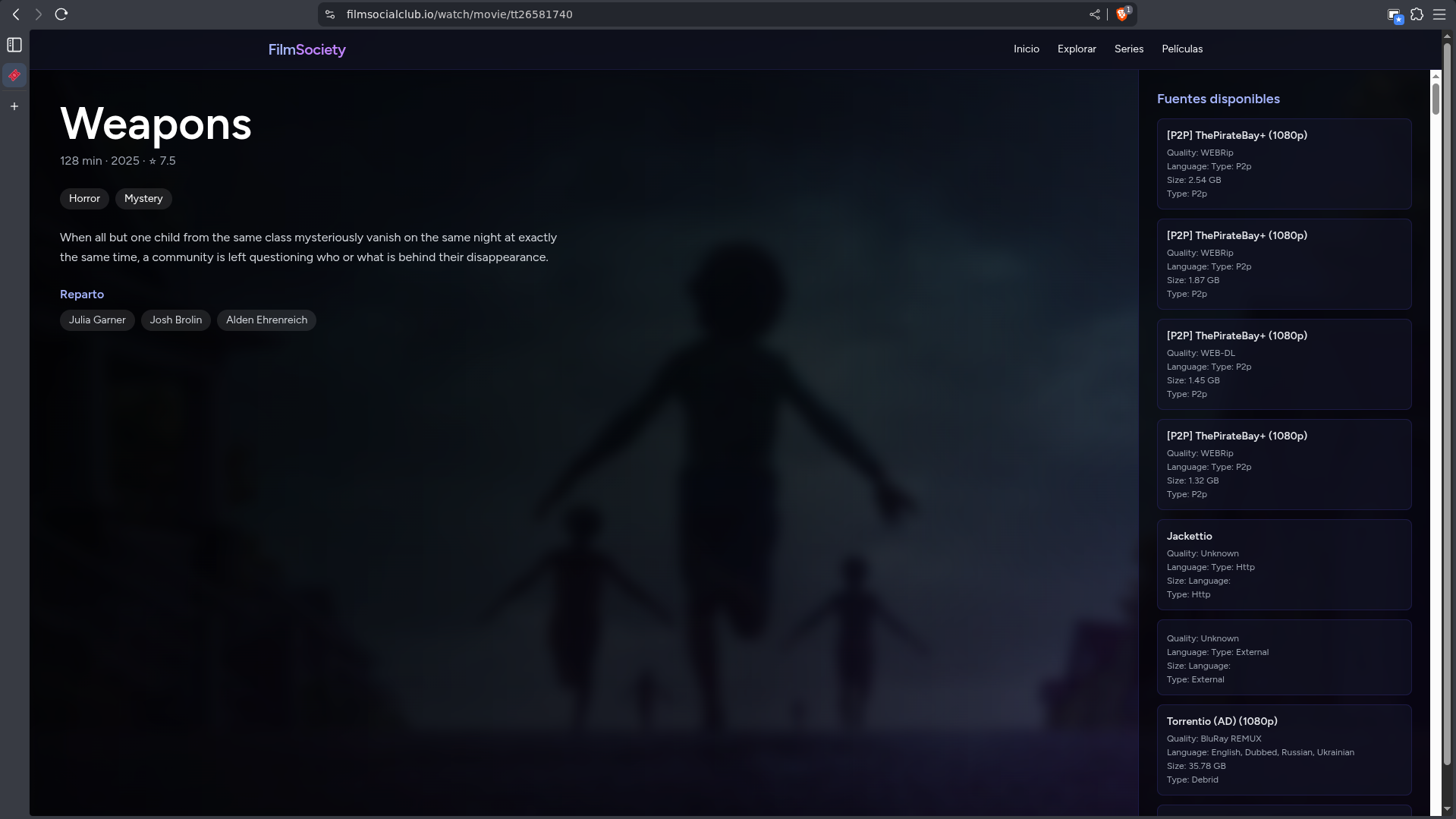This screenshot has width=1456, height=819.
Task: Click the FilmSociety logo
Action: [307, 50]
